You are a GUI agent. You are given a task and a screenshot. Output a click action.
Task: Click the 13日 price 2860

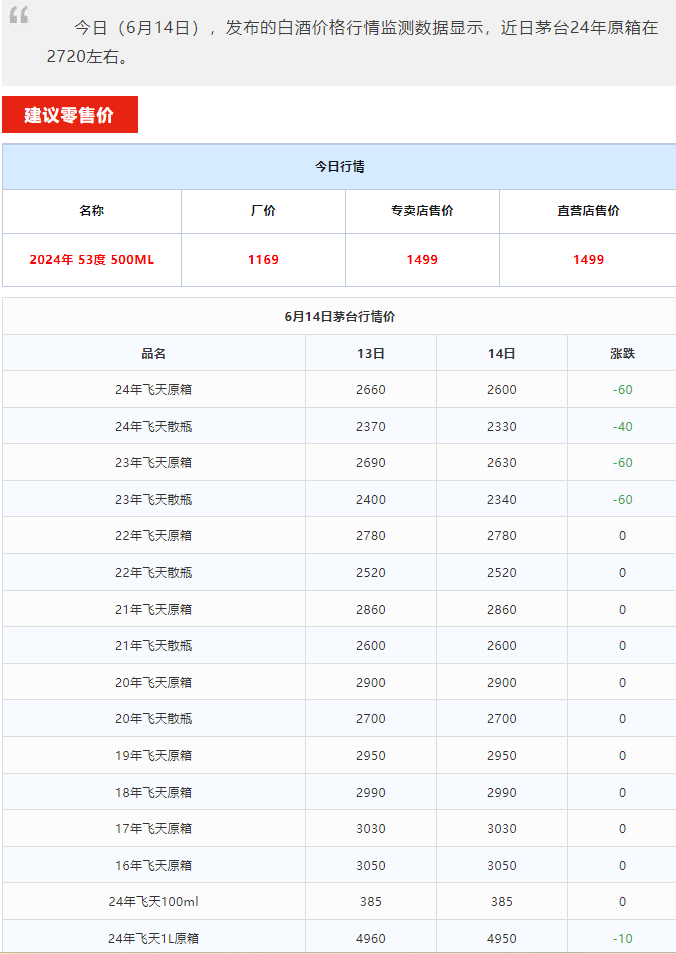point(371,609)
